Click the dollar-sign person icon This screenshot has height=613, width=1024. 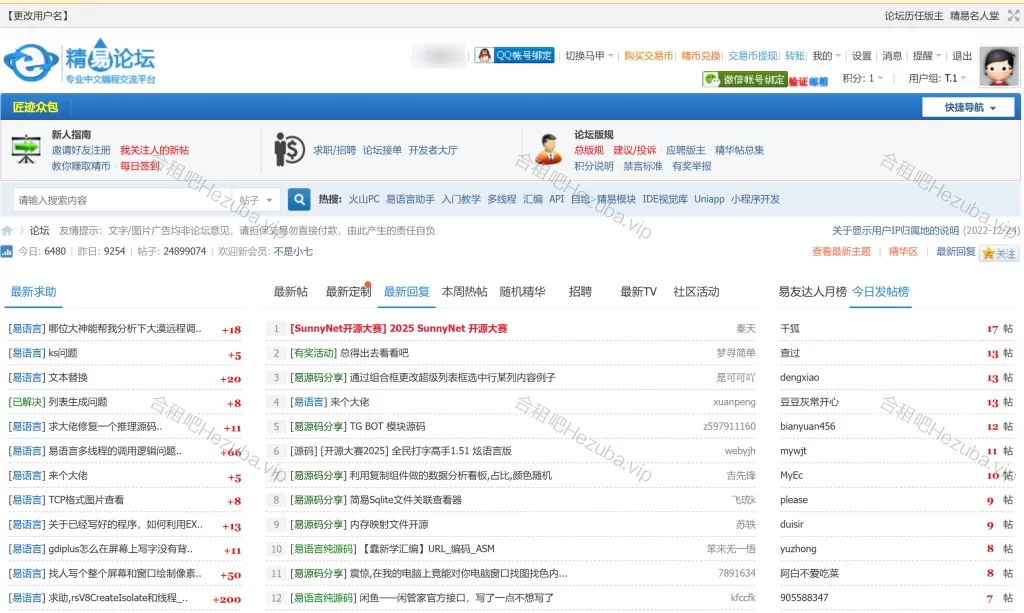[290, 150]
